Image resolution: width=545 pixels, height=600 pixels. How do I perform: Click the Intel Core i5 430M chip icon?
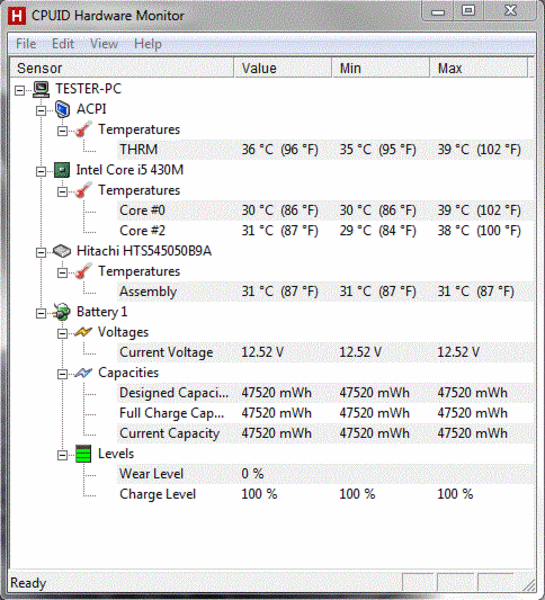pyautogui.click(x=62, y=170)
